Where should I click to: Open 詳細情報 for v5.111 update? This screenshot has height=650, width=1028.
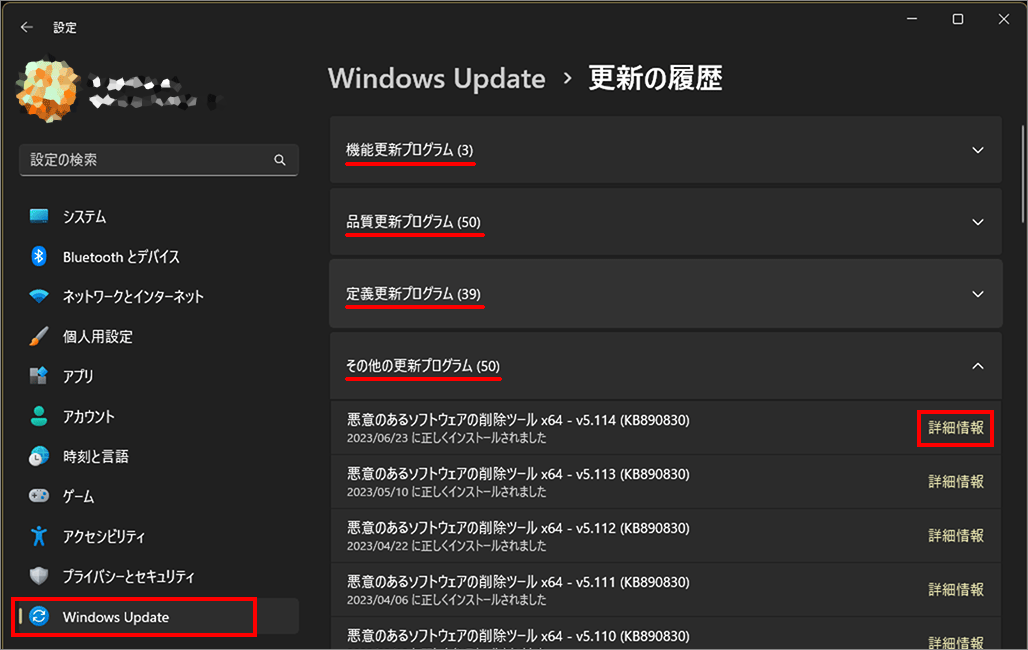(955, 589)
